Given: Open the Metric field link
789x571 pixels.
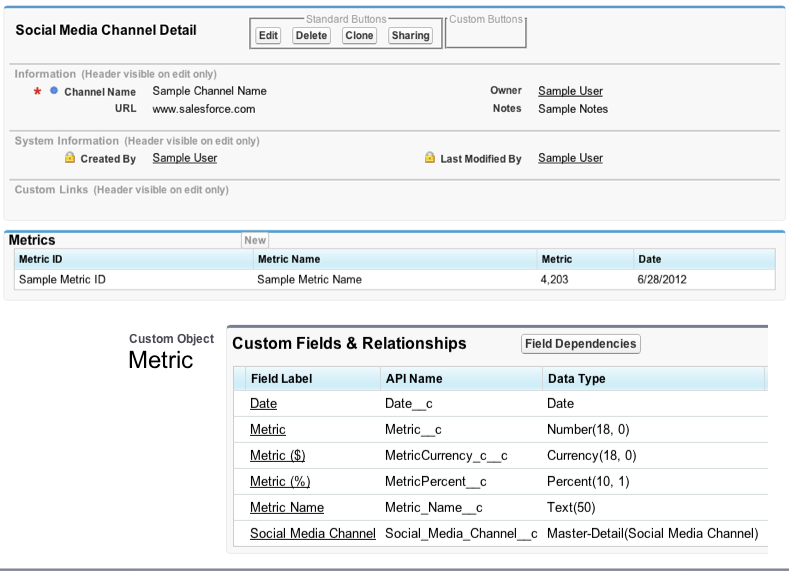Looking at the screenshot, I should pos(267,429).
